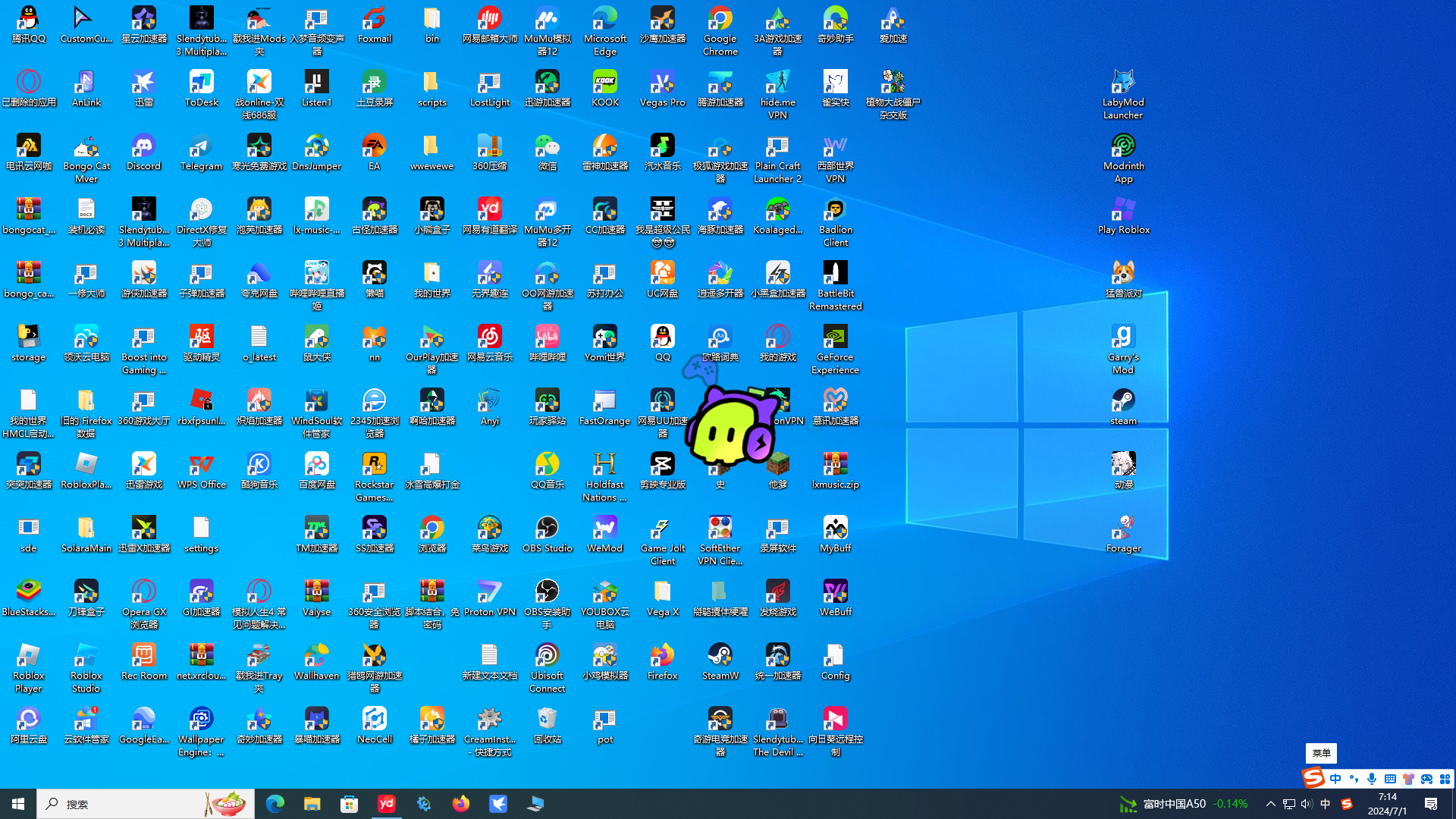
Task: Open the Wallhaven desktop icon
Action: click(316, 662)
